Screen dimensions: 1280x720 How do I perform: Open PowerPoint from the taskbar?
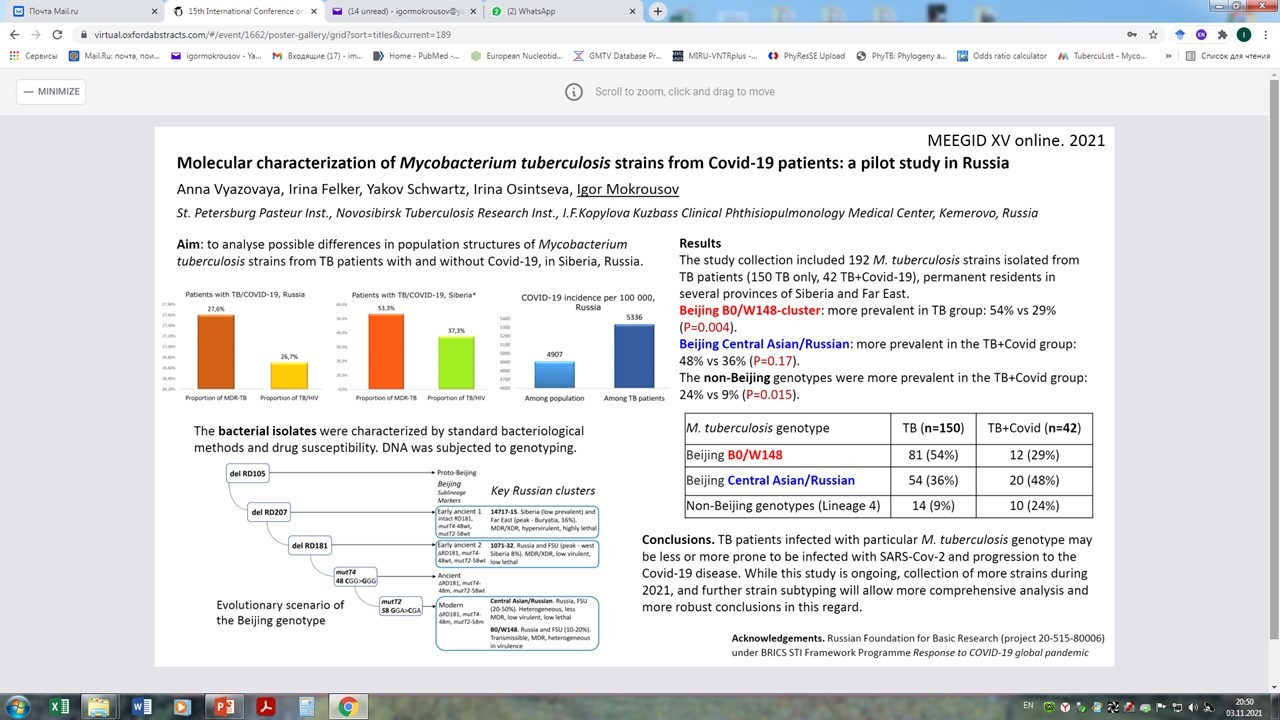tap(225, 707)
